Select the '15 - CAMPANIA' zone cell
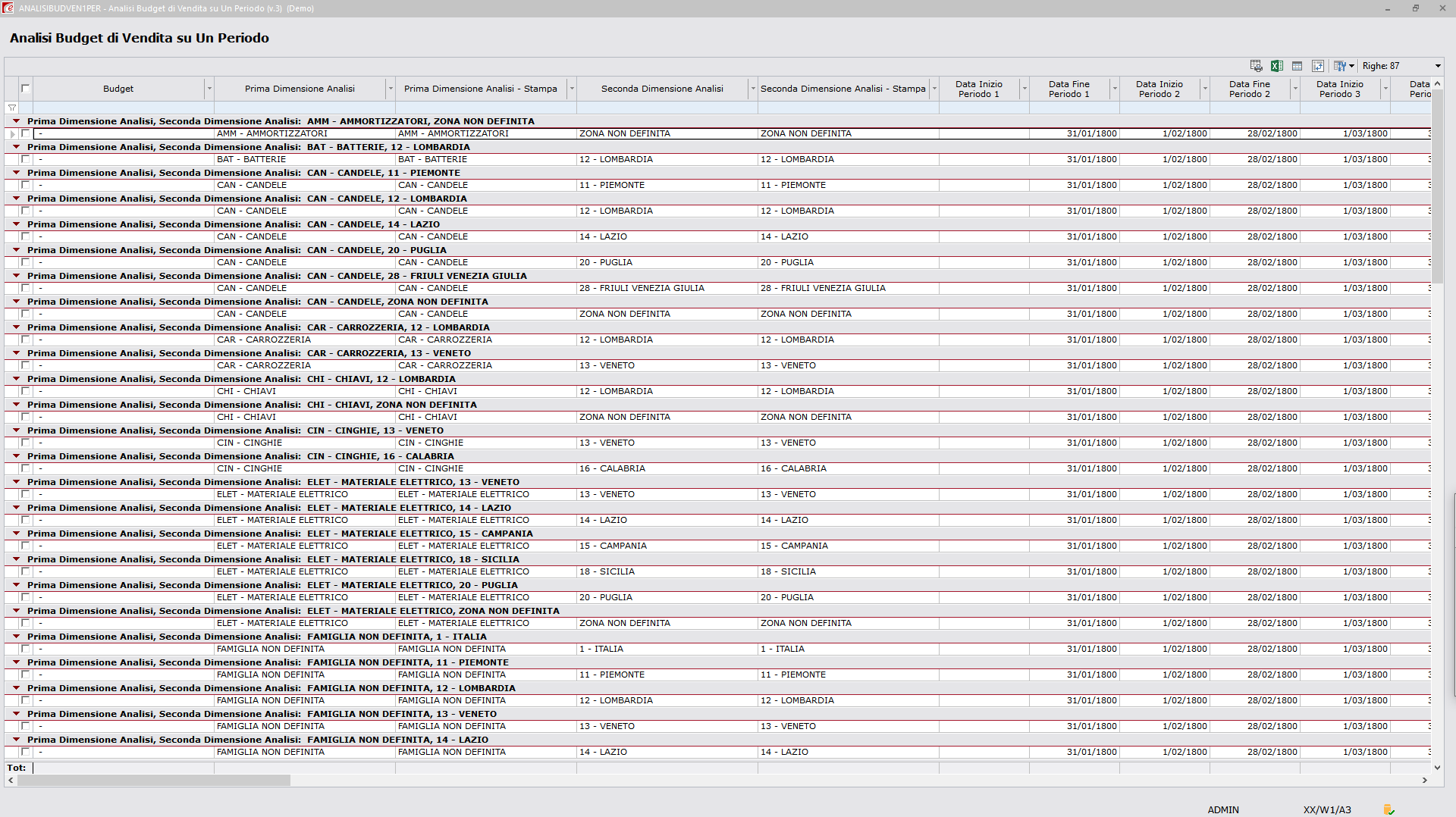The image size is (1456, 817). (x=667, y=546)
